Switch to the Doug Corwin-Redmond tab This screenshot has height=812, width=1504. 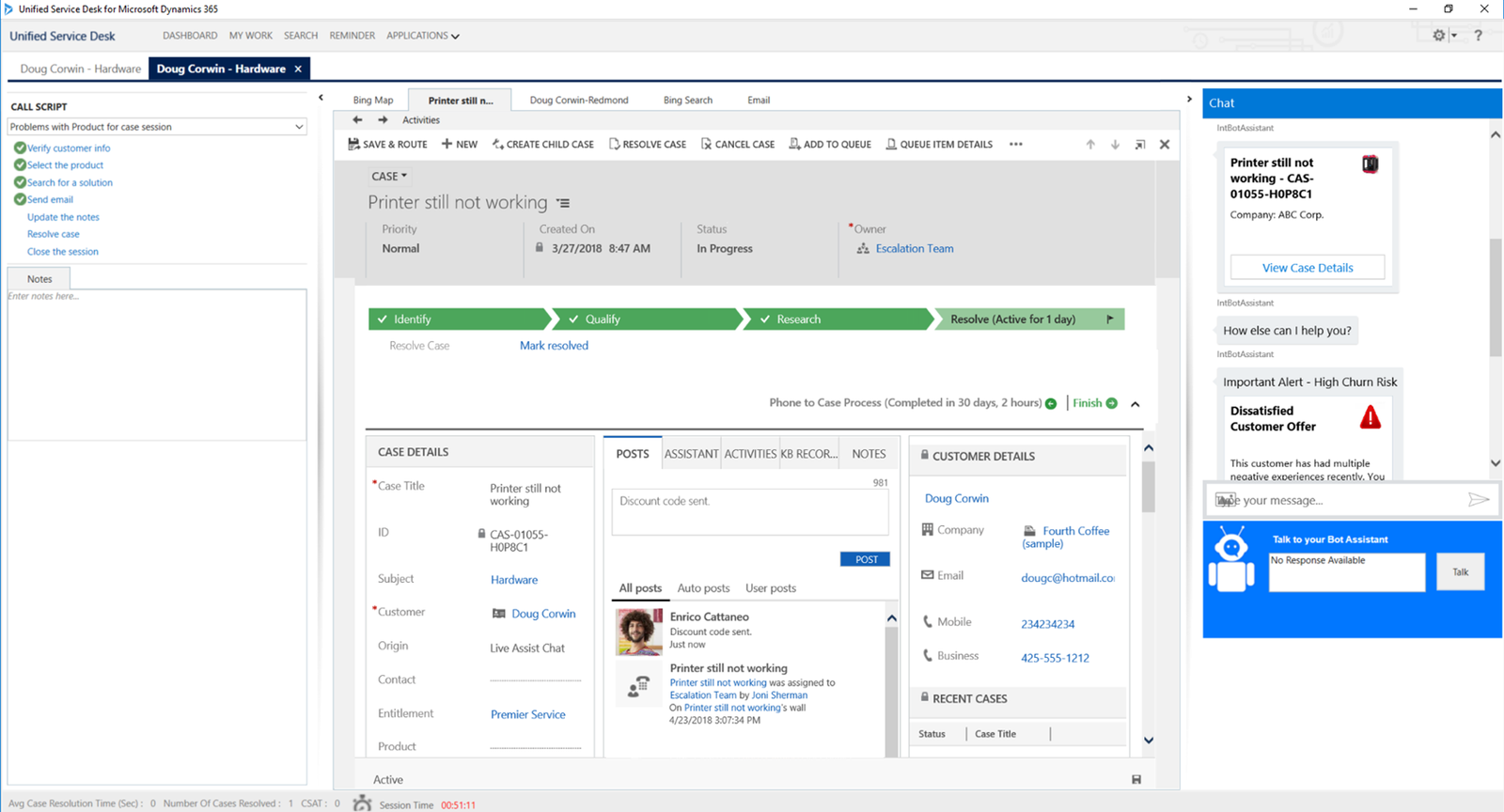[x=579, y=101]
